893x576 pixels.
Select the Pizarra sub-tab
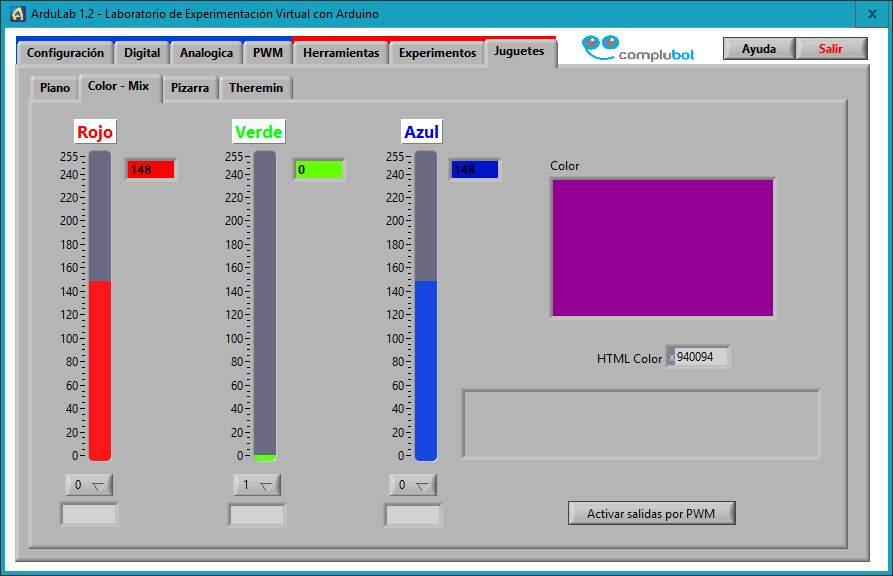point(190,88)
